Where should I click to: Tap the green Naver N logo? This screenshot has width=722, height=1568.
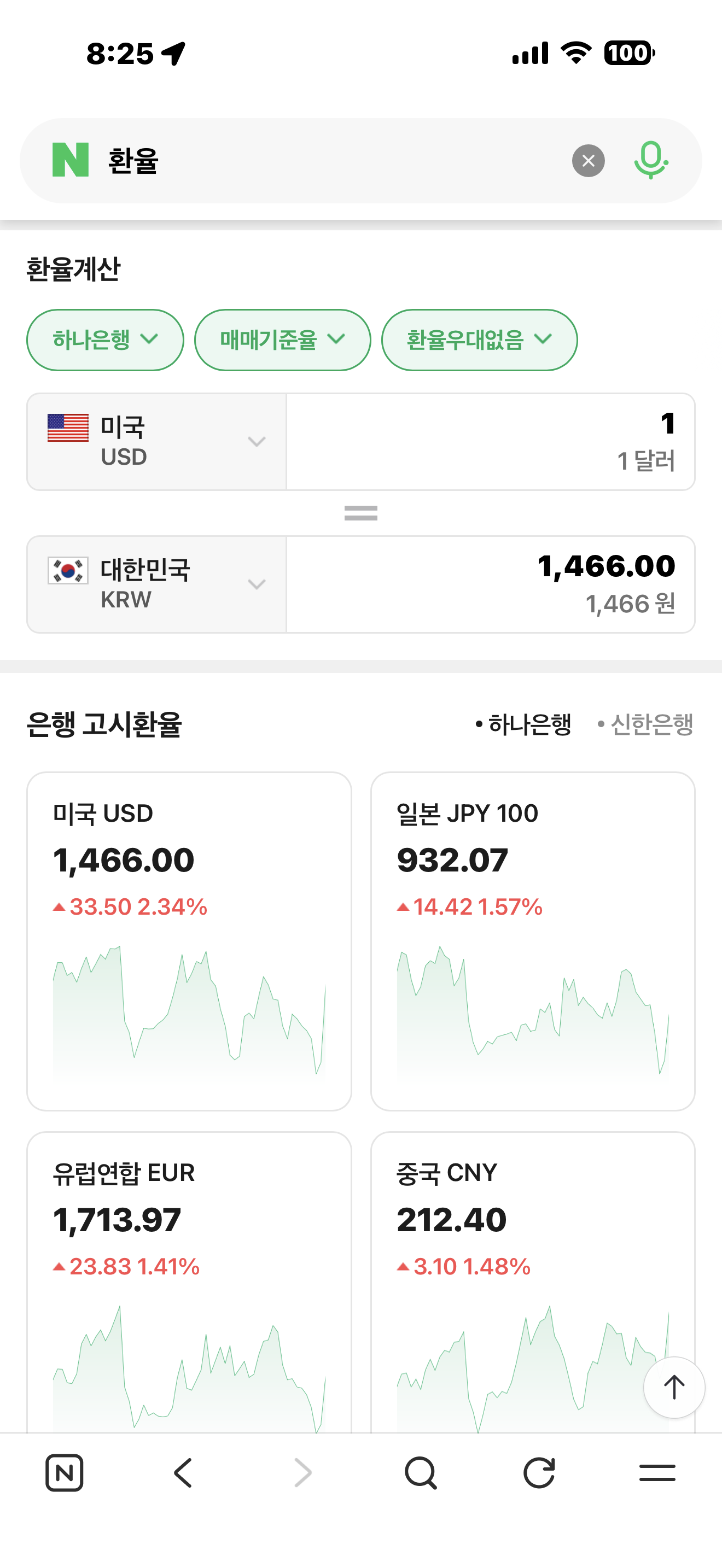coord(71,160)
